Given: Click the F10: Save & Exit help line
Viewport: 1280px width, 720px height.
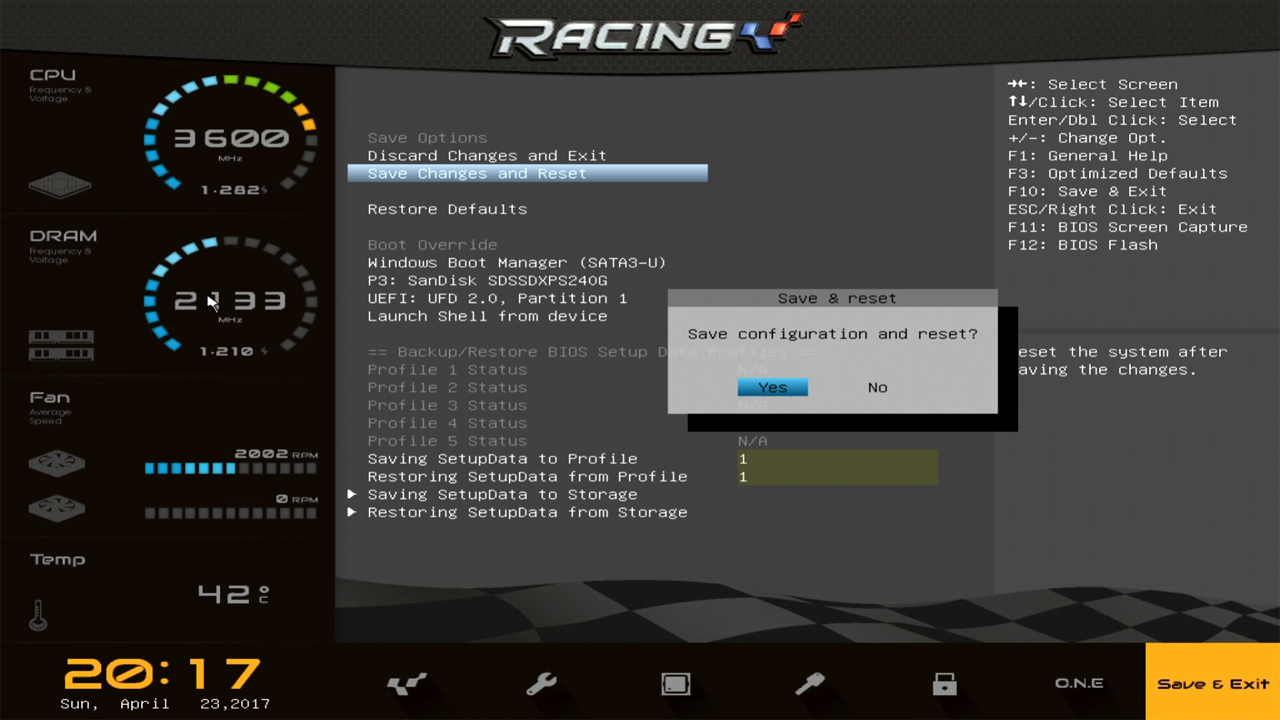Looking at the screenshot, I should pos(1087,191).
